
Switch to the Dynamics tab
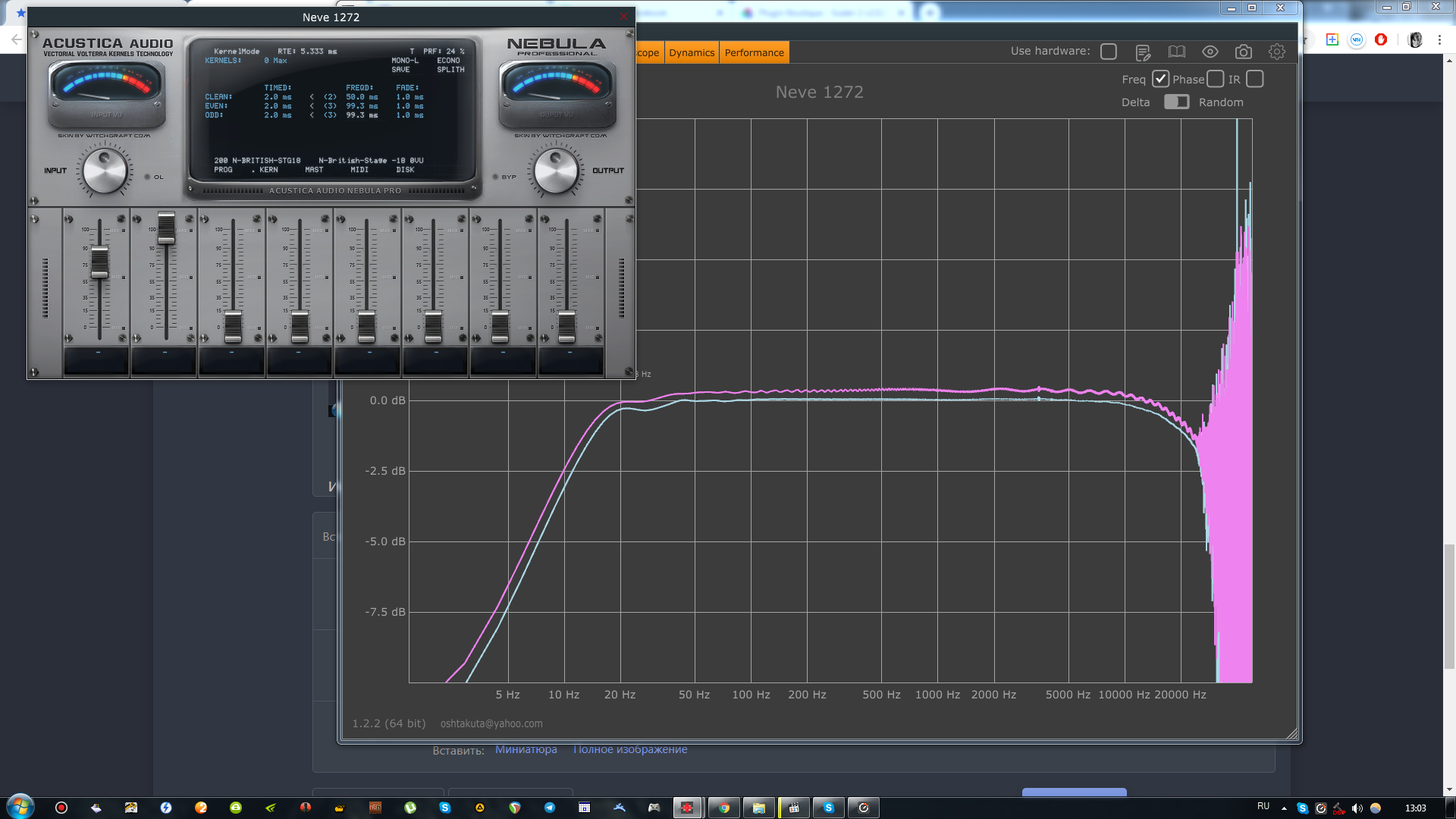(x=692, y=52)
